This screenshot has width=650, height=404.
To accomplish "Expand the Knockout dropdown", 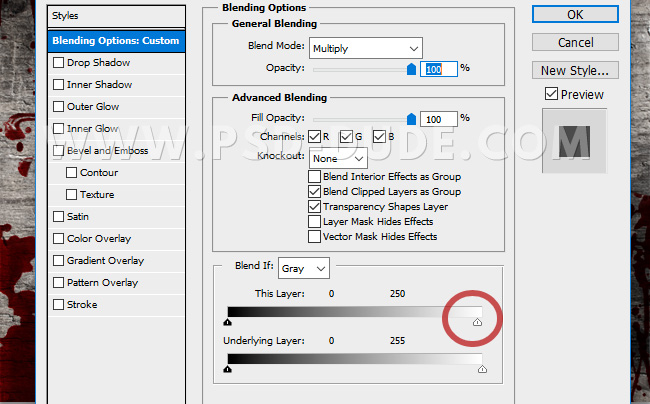I will click(338, 158).
